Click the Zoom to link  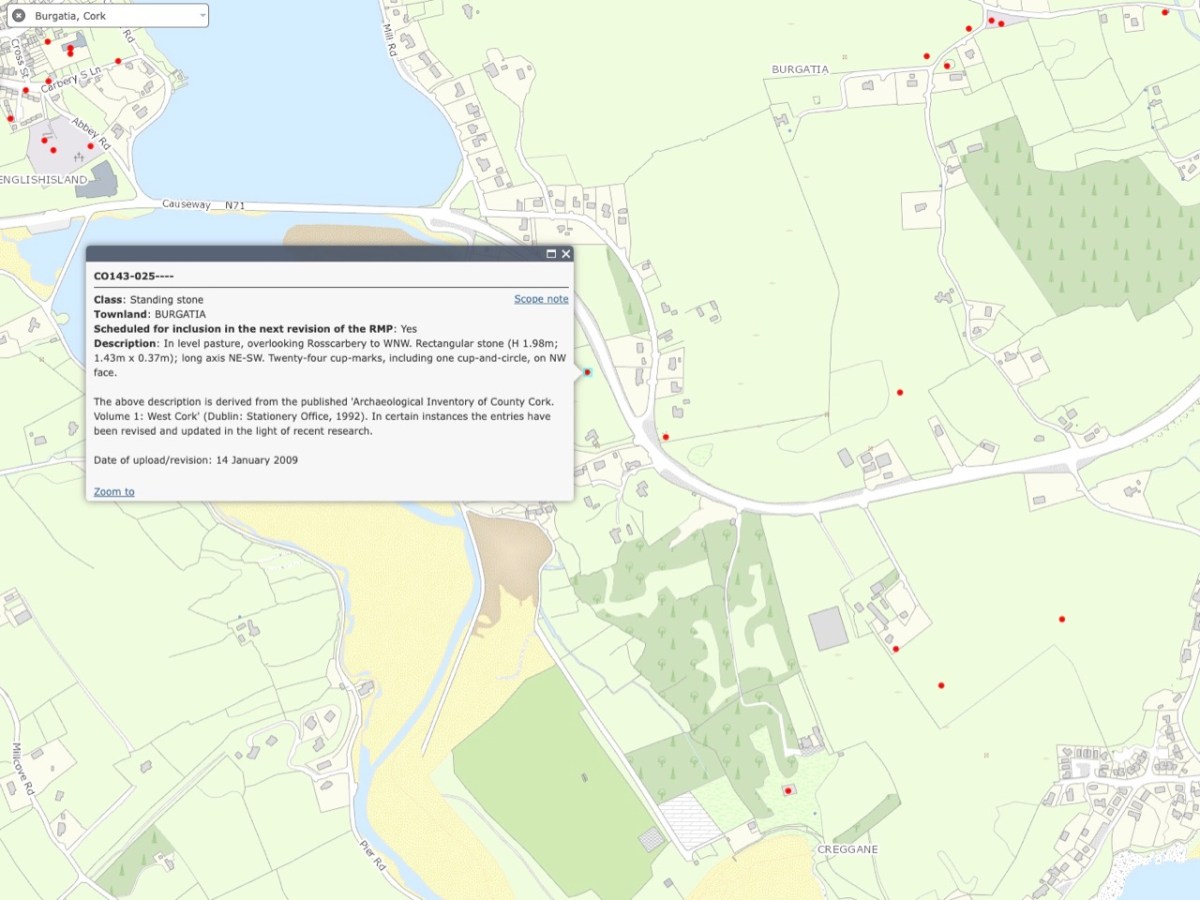click(114, 492)
